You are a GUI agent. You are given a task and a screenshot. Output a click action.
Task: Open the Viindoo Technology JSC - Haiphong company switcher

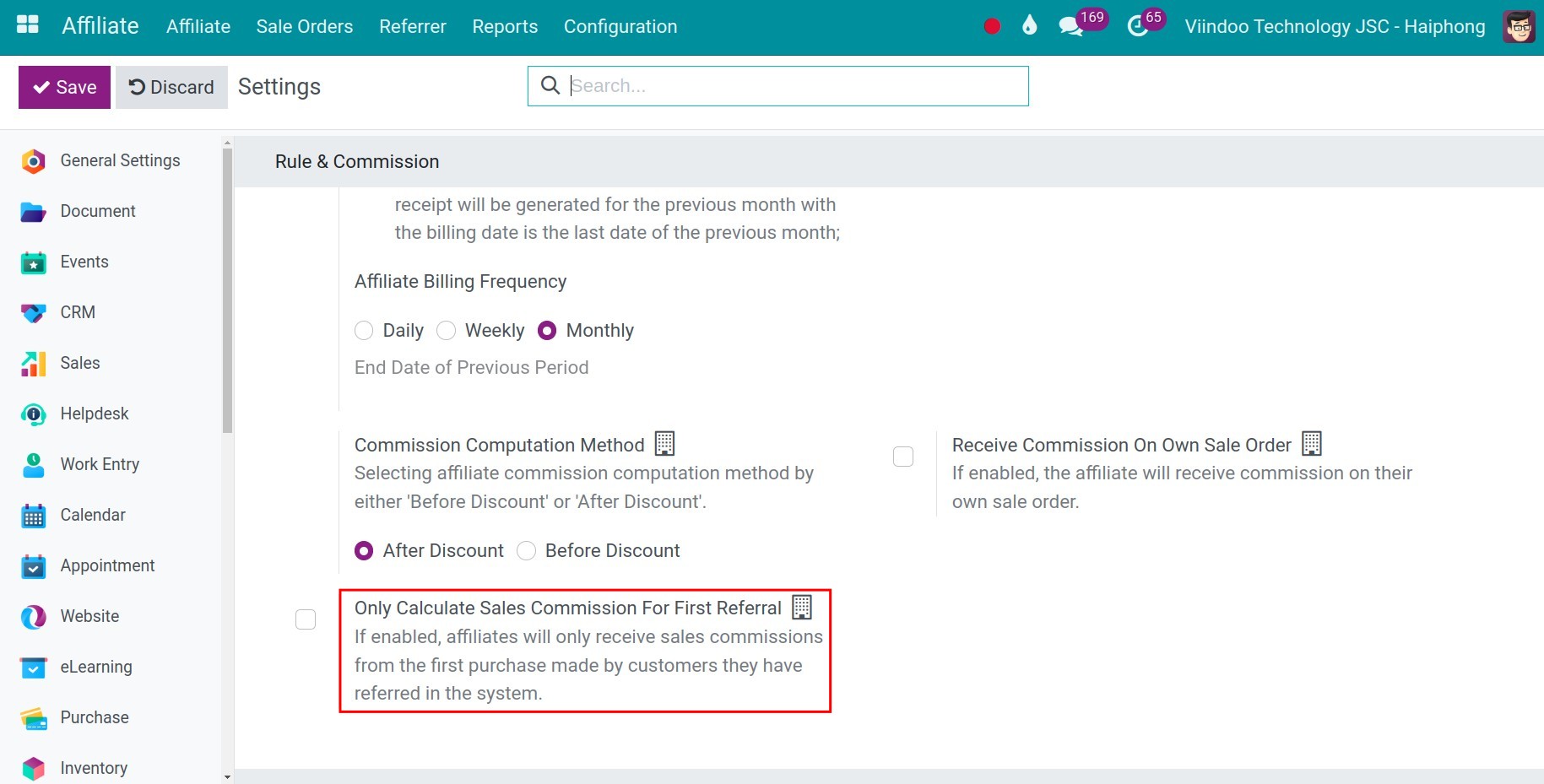pos(1335,27)
